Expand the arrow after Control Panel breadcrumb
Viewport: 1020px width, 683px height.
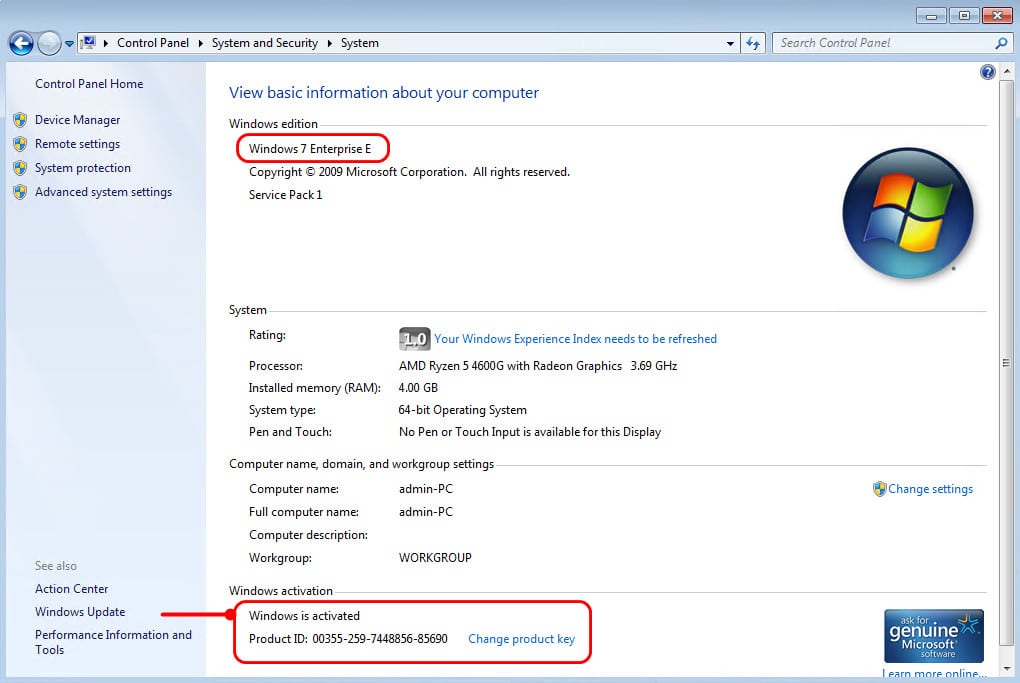[200, 44]
